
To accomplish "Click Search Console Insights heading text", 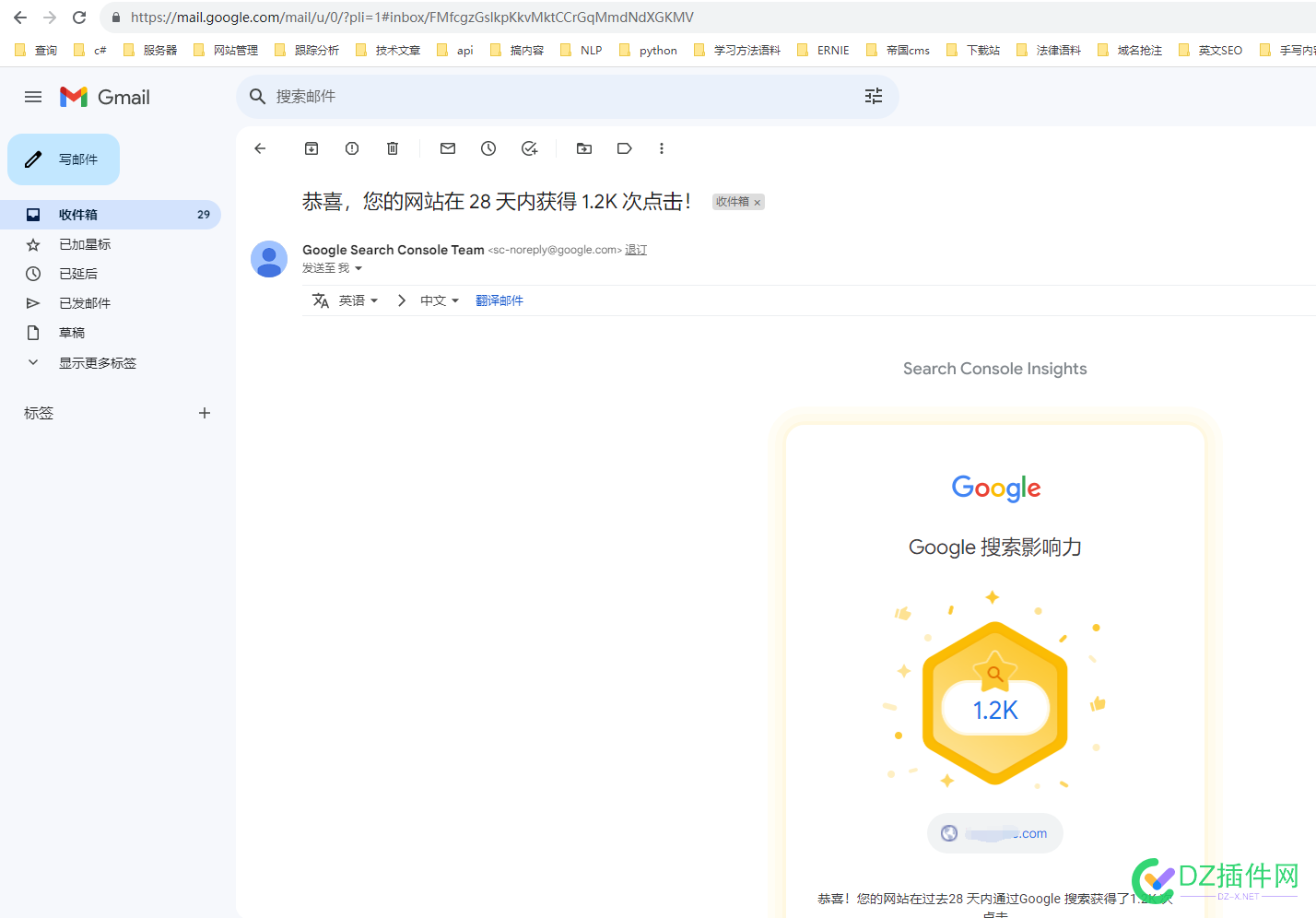I will click(995, 369).
